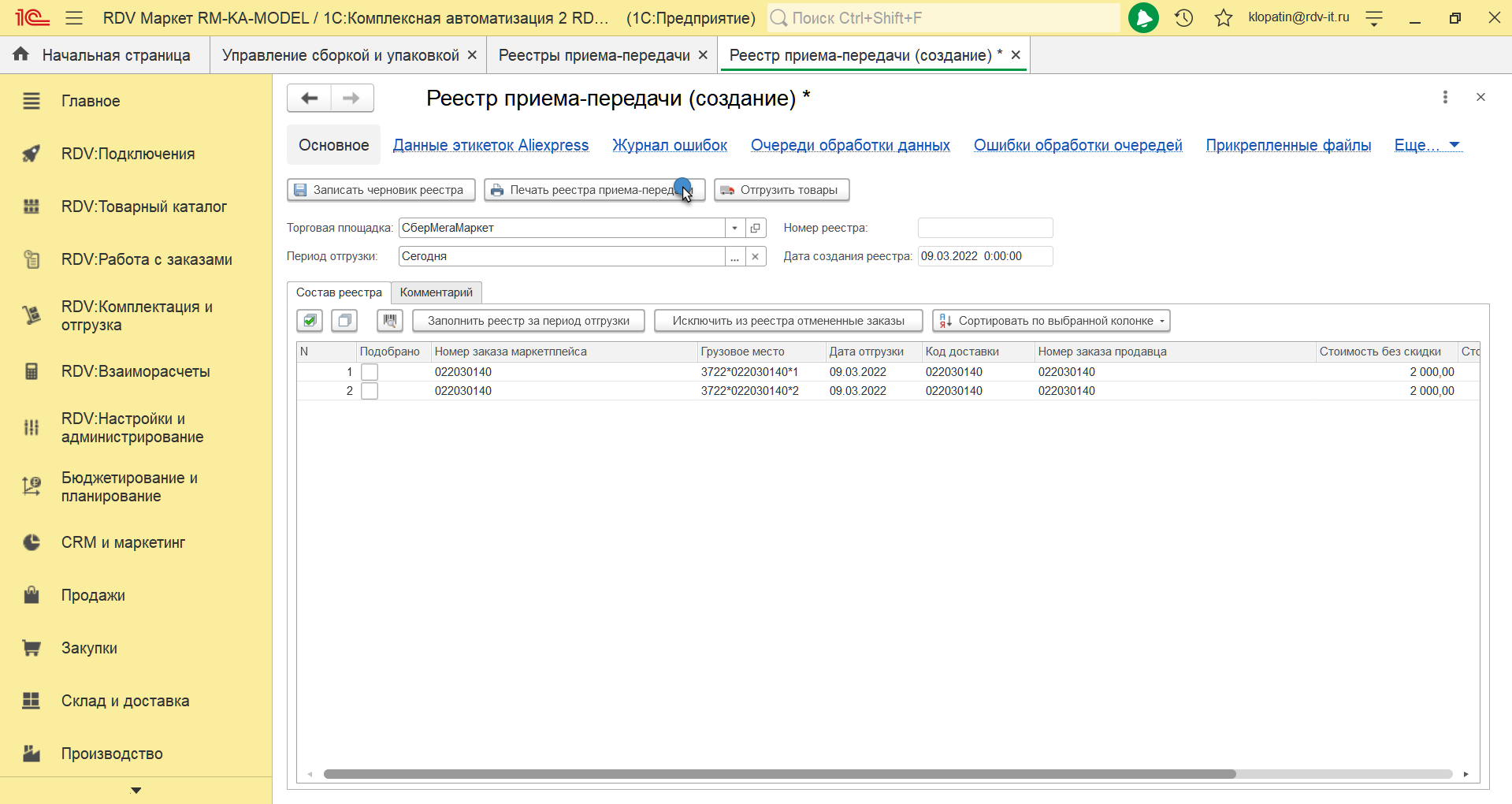
Task: Open the Журнал ошибок link
Action: [669, 145]
